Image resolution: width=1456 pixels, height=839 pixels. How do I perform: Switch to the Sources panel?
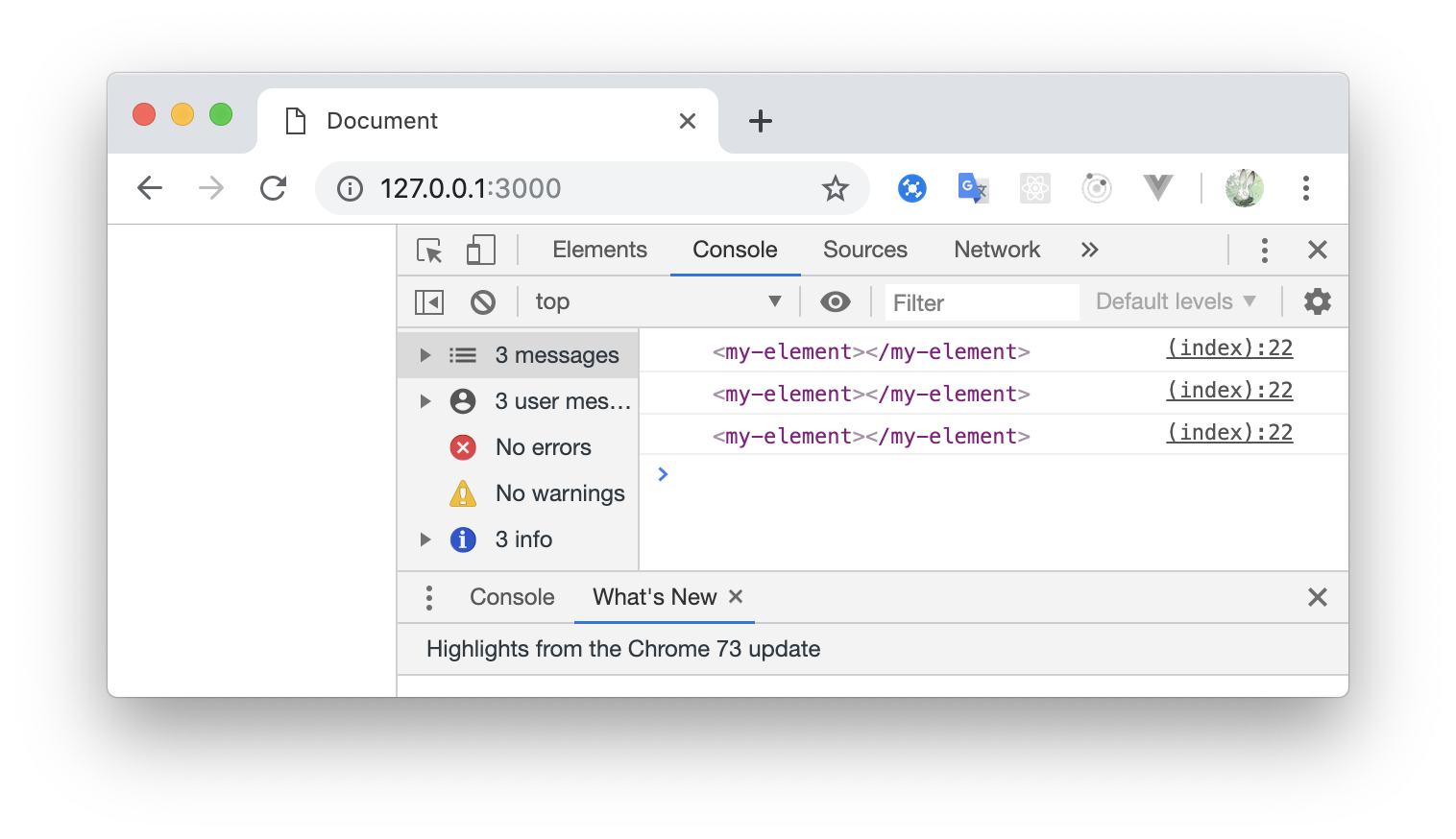point(863,250)
